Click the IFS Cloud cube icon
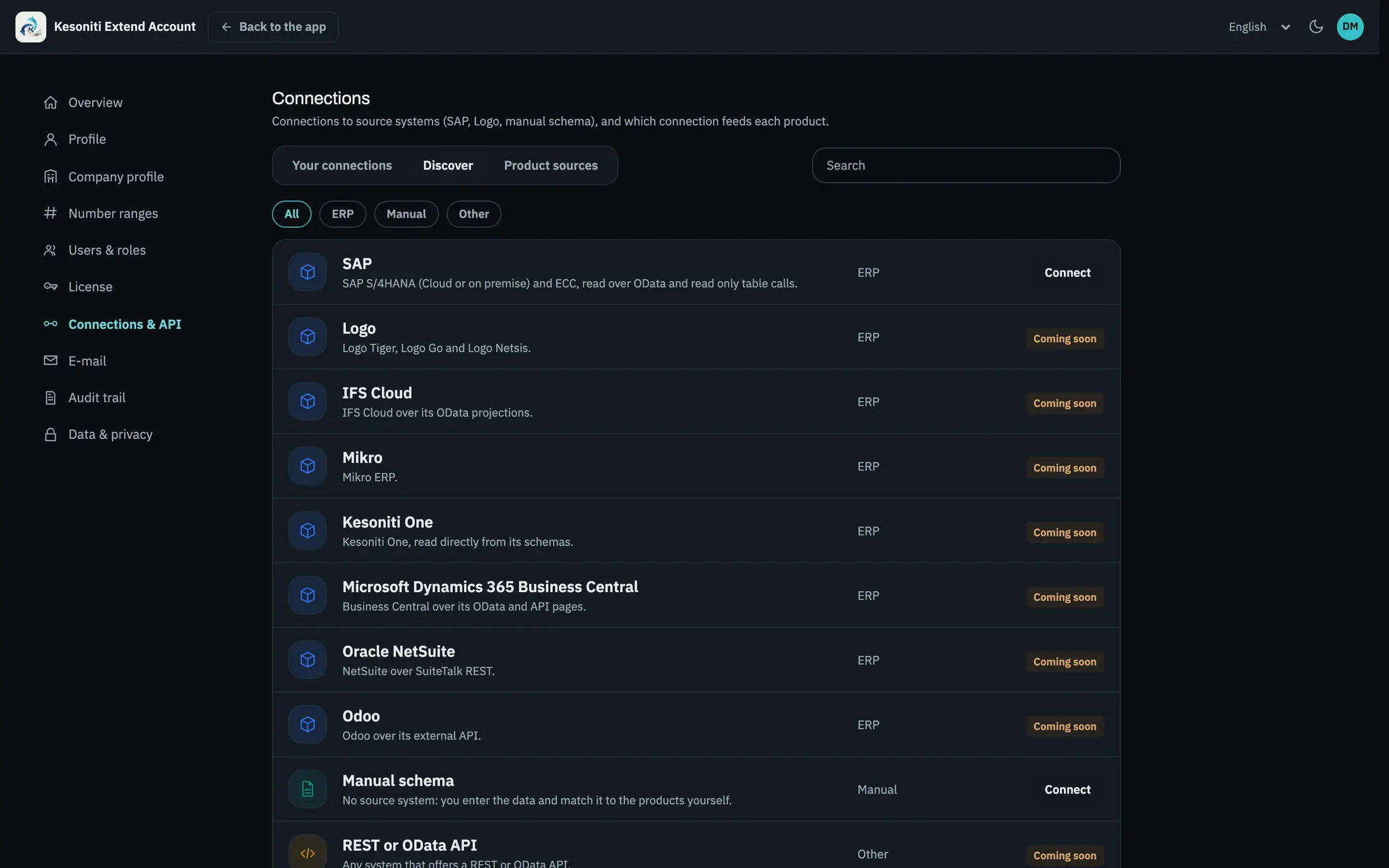This screenshot has height=868, width=1389. pos(307,401)
